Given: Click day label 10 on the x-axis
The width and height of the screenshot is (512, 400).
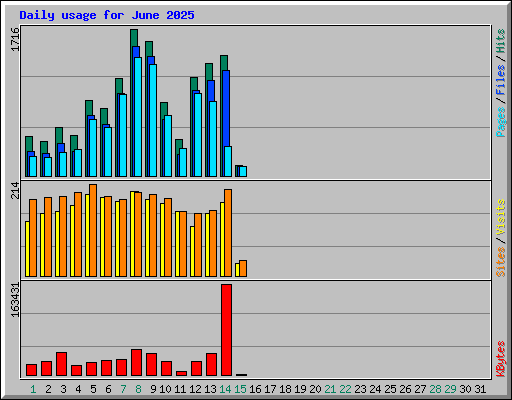Looking at the screenshot, I should pos(165,389).
